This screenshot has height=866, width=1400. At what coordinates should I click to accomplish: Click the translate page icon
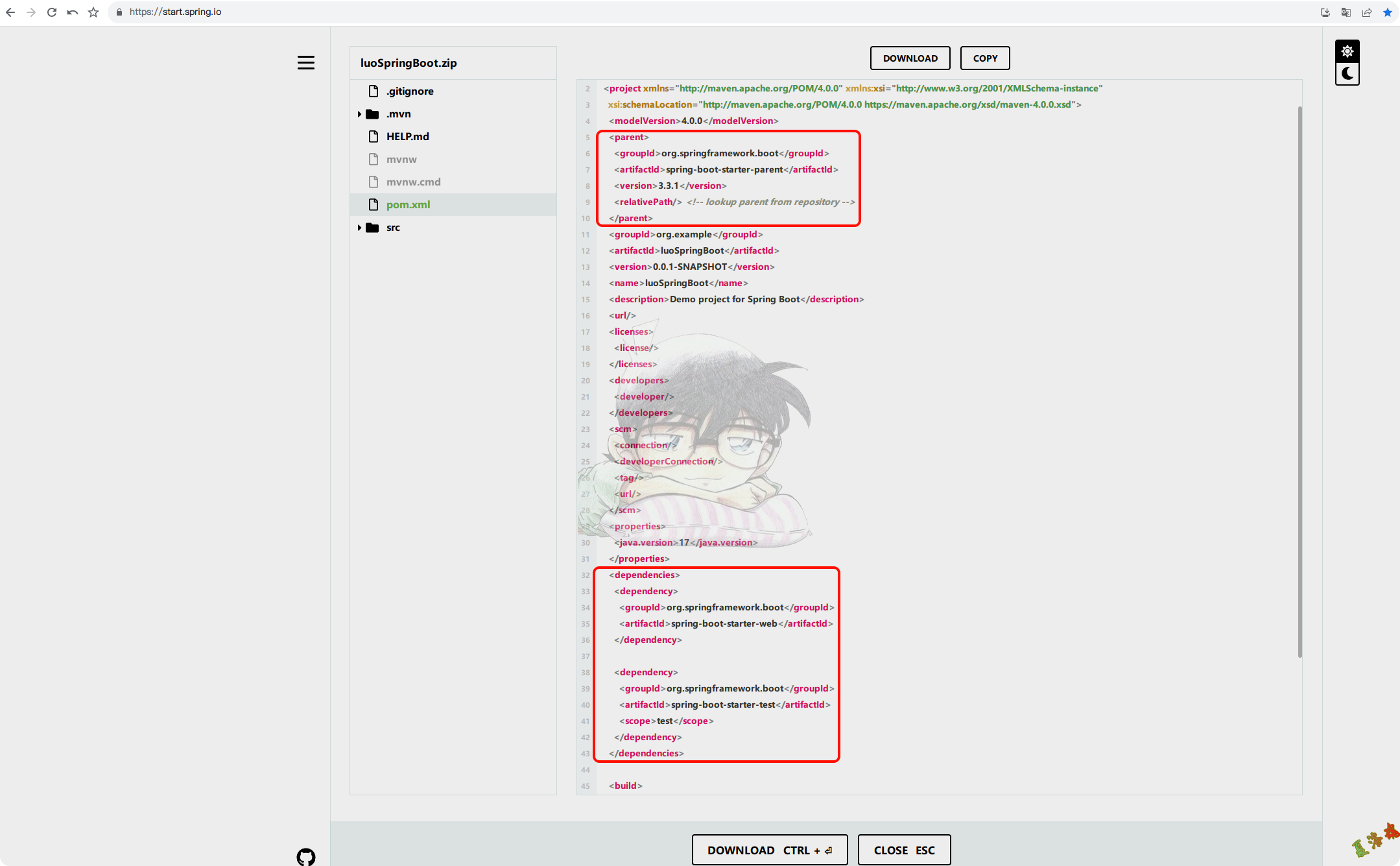tap(1346, 12)
